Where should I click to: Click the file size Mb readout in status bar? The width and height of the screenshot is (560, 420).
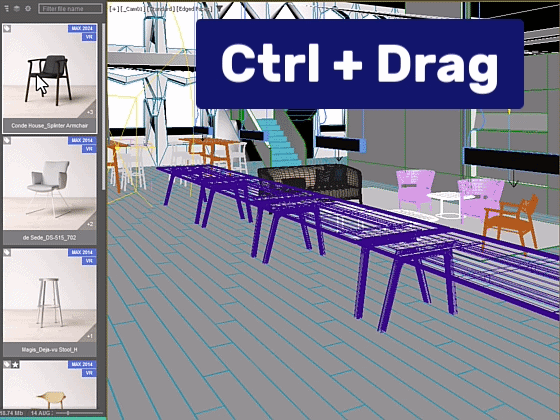(12, 413)
